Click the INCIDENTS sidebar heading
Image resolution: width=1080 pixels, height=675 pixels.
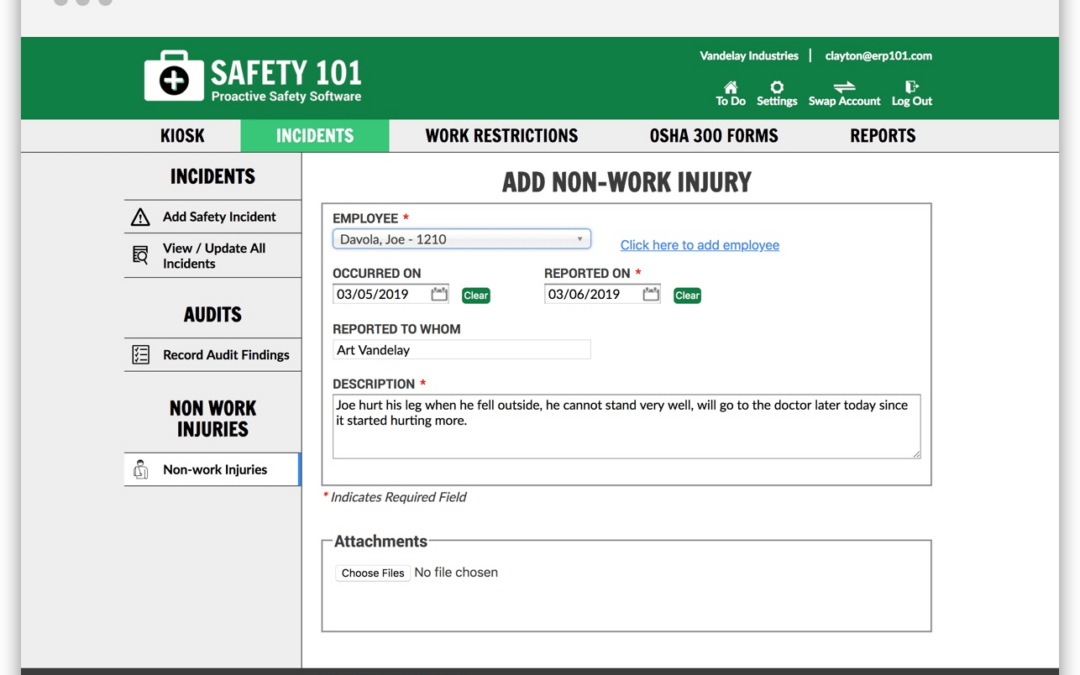(x=213, y=176)
